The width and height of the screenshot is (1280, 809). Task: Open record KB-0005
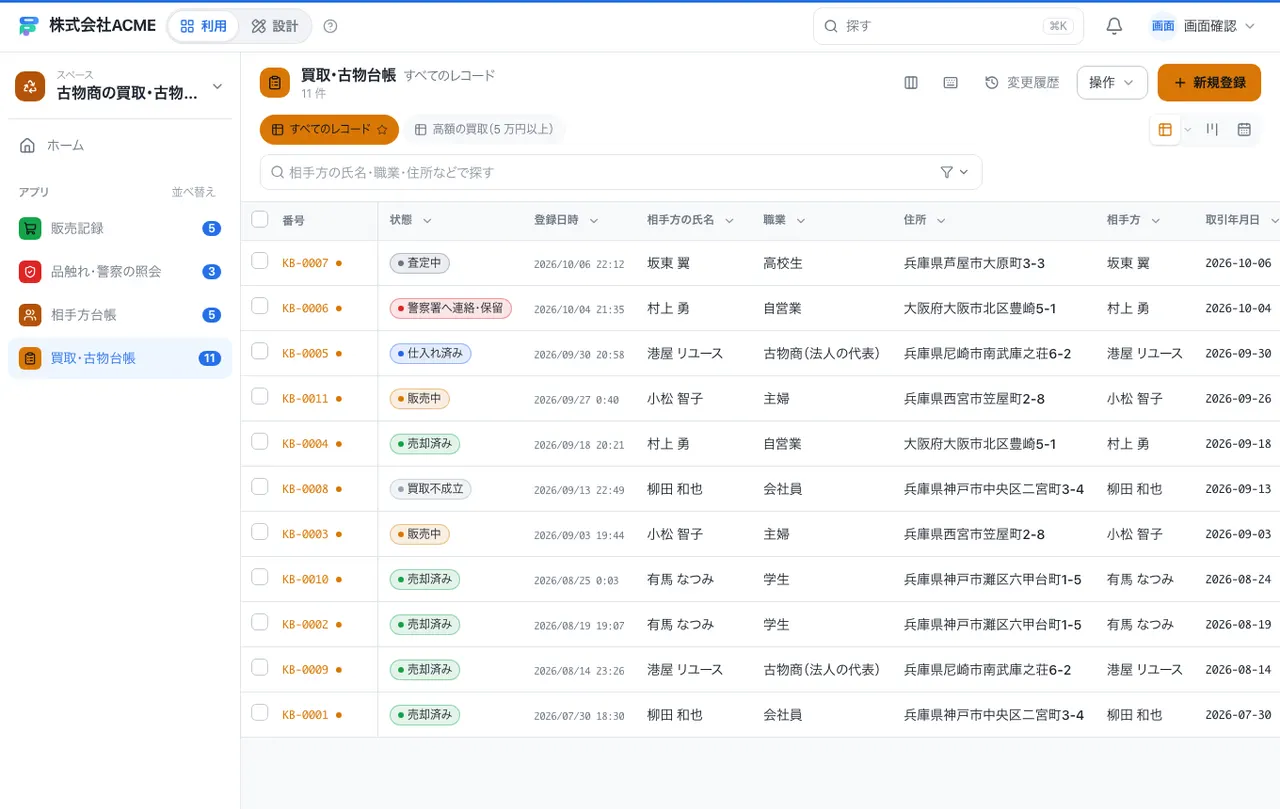[305, 353]
